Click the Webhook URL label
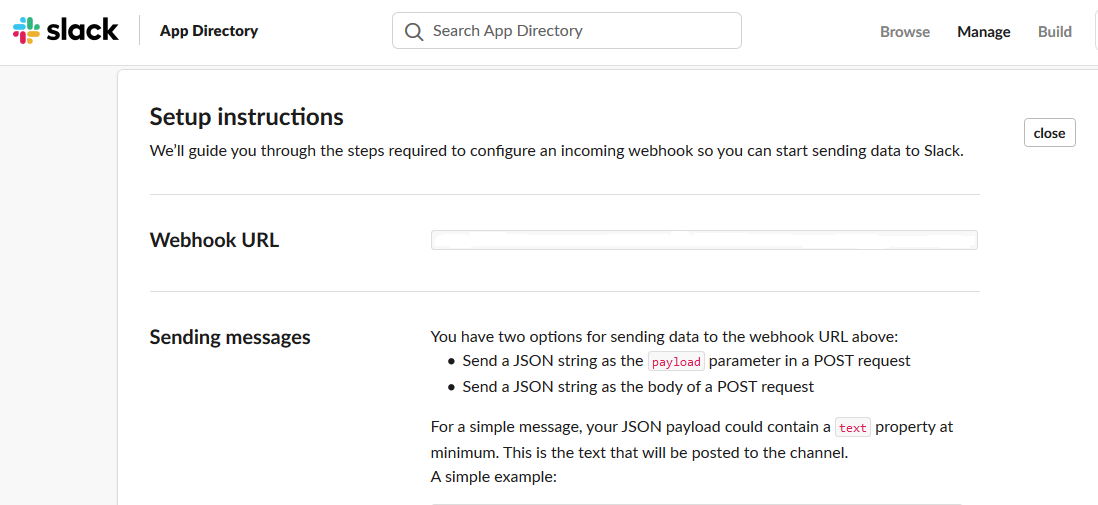 (x=214, y=240)
